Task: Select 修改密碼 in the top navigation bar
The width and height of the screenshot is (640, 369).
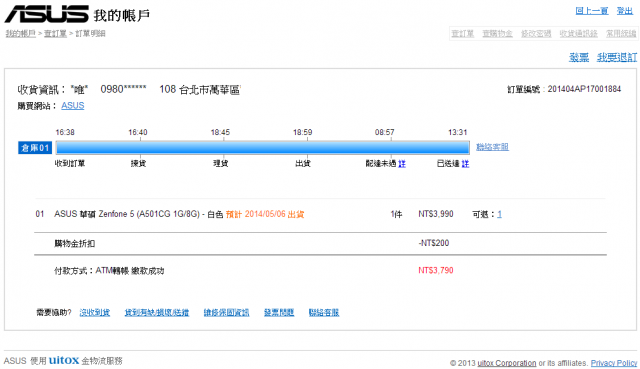Action: [x=536, y=33]
